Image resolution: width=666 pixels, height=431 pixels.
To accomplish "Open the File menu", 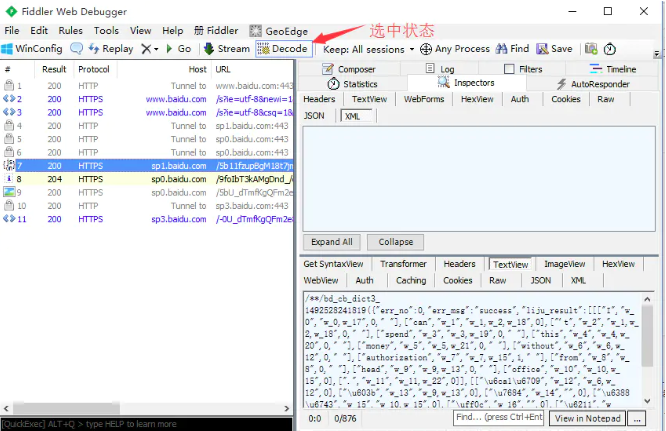I will (x=11, y=31).
